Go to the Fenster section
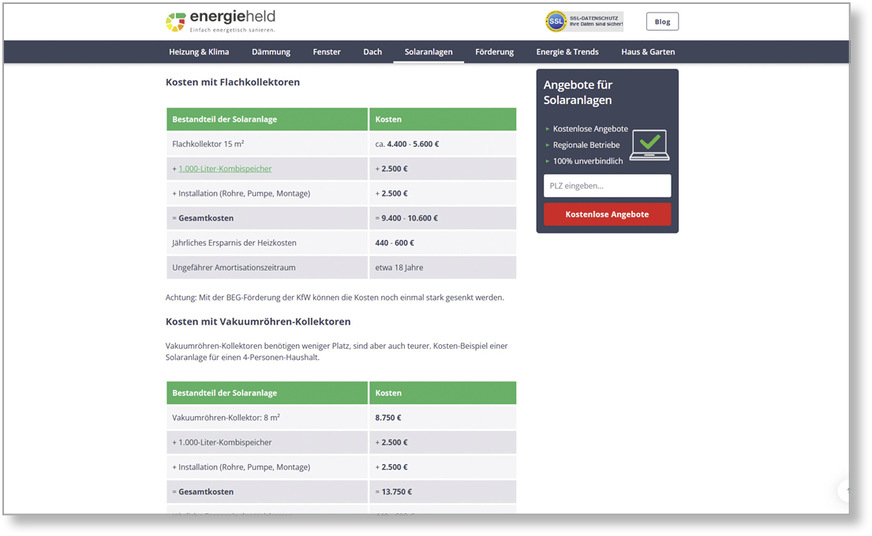The image size is (872, 536). click(x=326, y=52)
